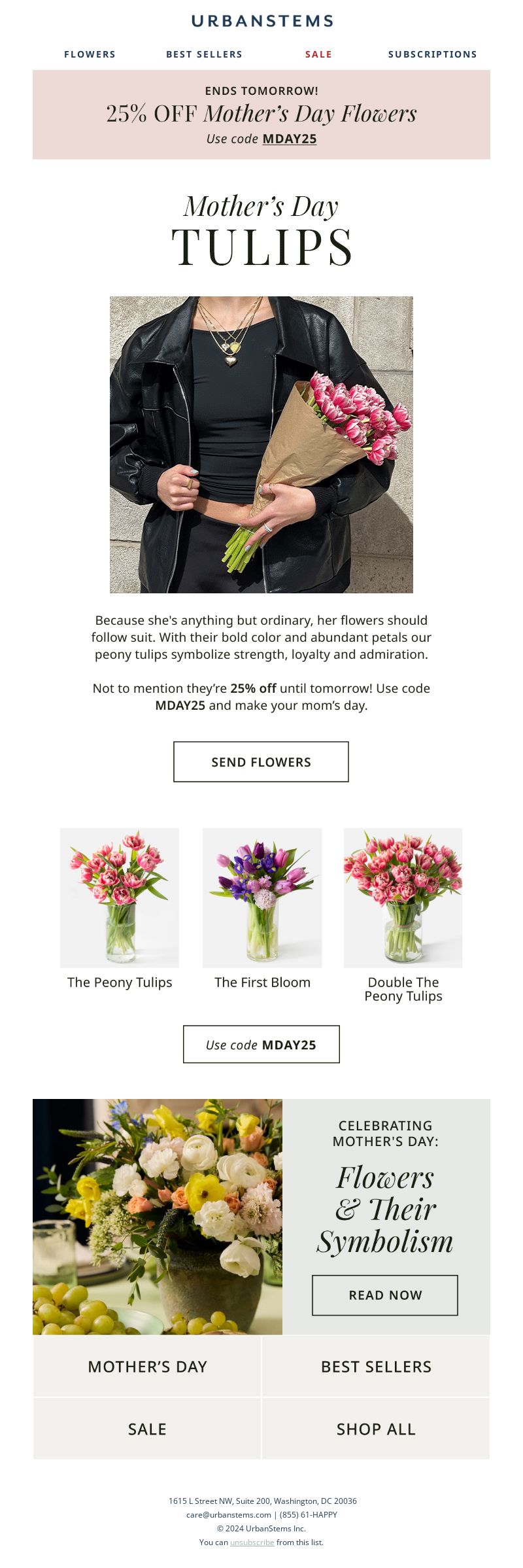Click the Send Flowers button
523x1568 pixels.
261,761
